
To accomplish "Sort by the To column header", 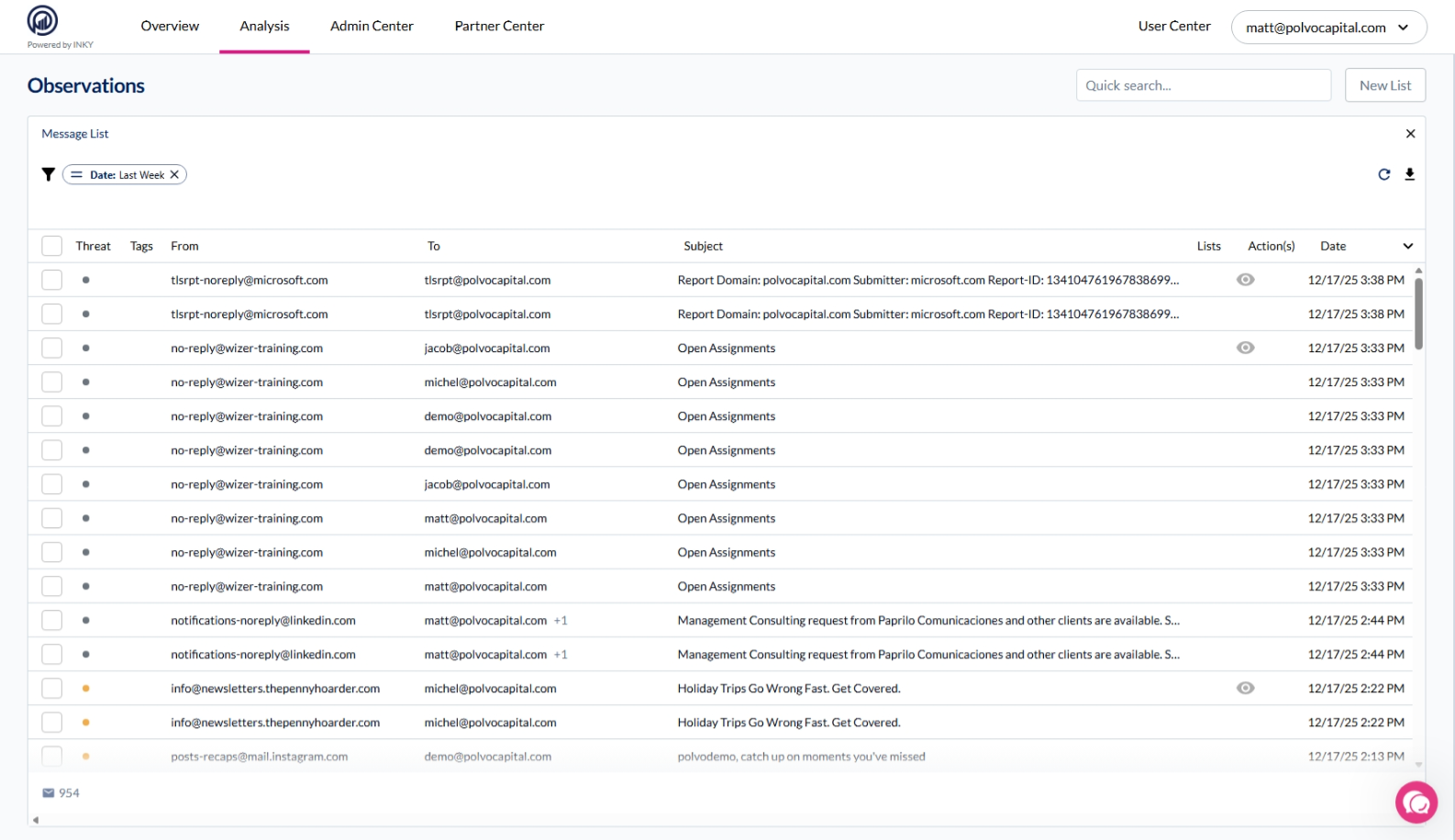I will coord(434,246).
